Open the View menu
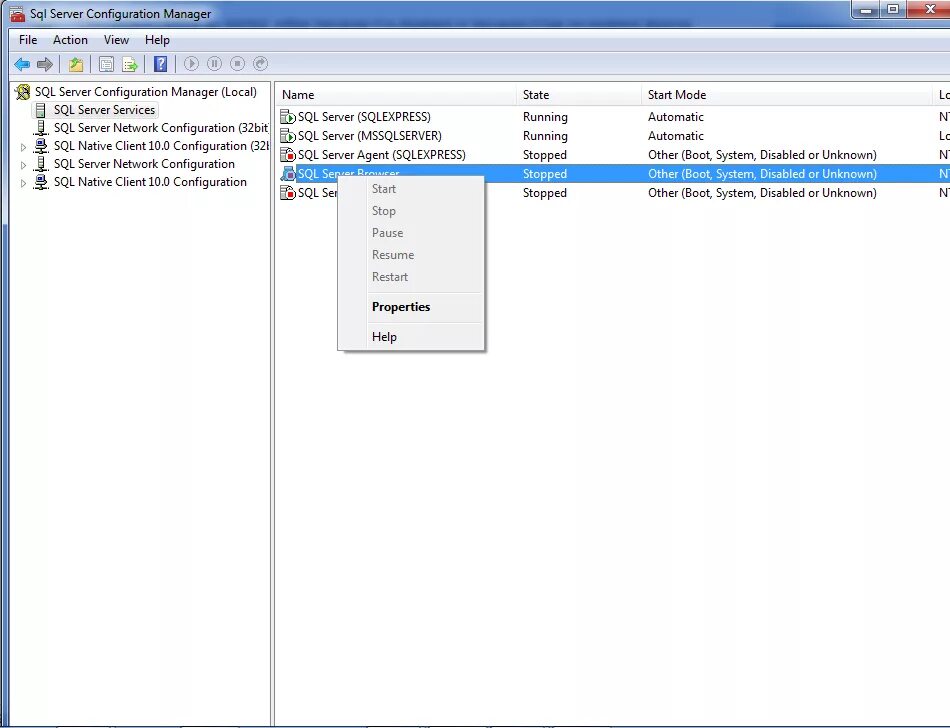950x728 pixels. coord(116,40)
